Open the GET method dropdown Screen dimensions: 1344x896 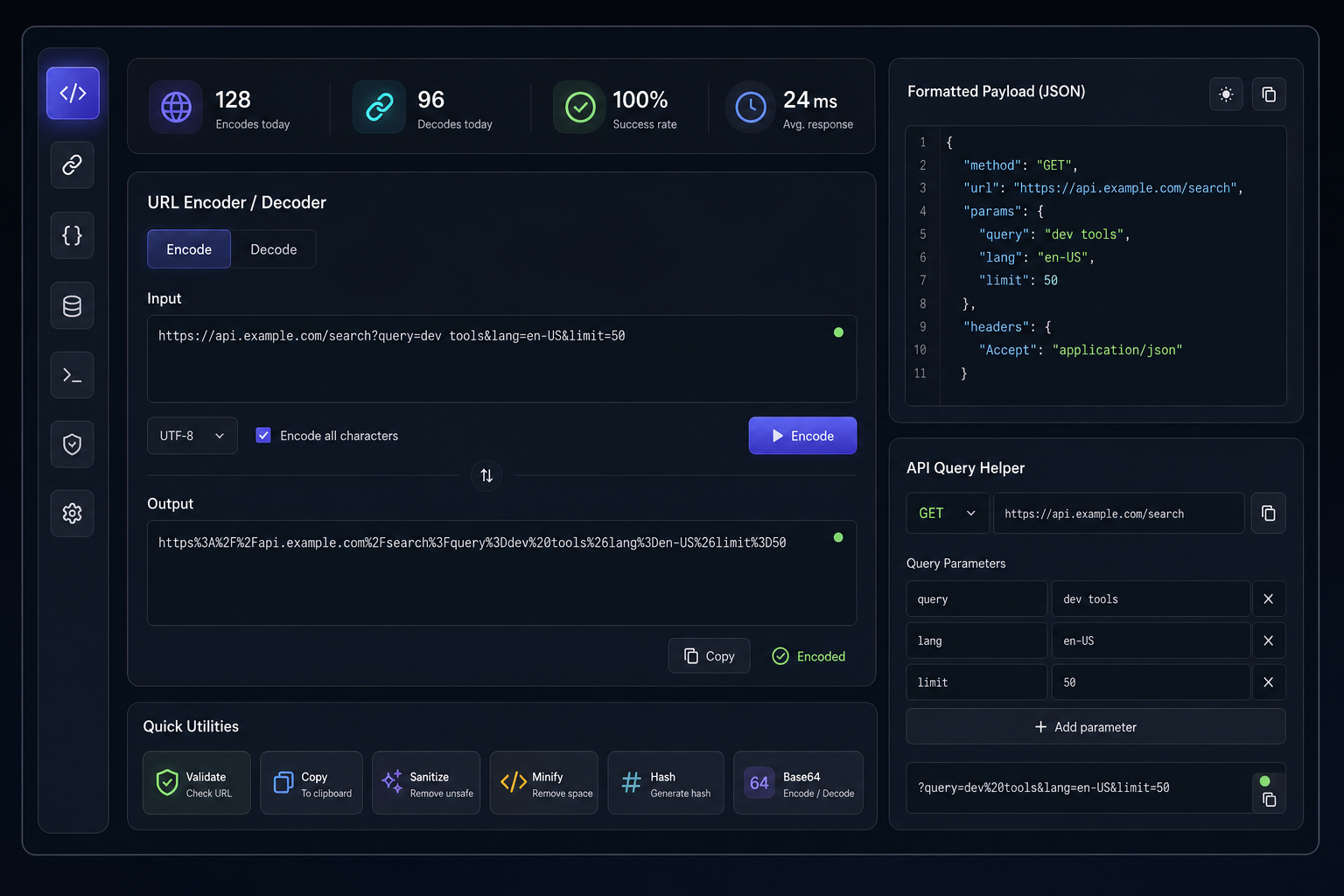coord(948,514)
